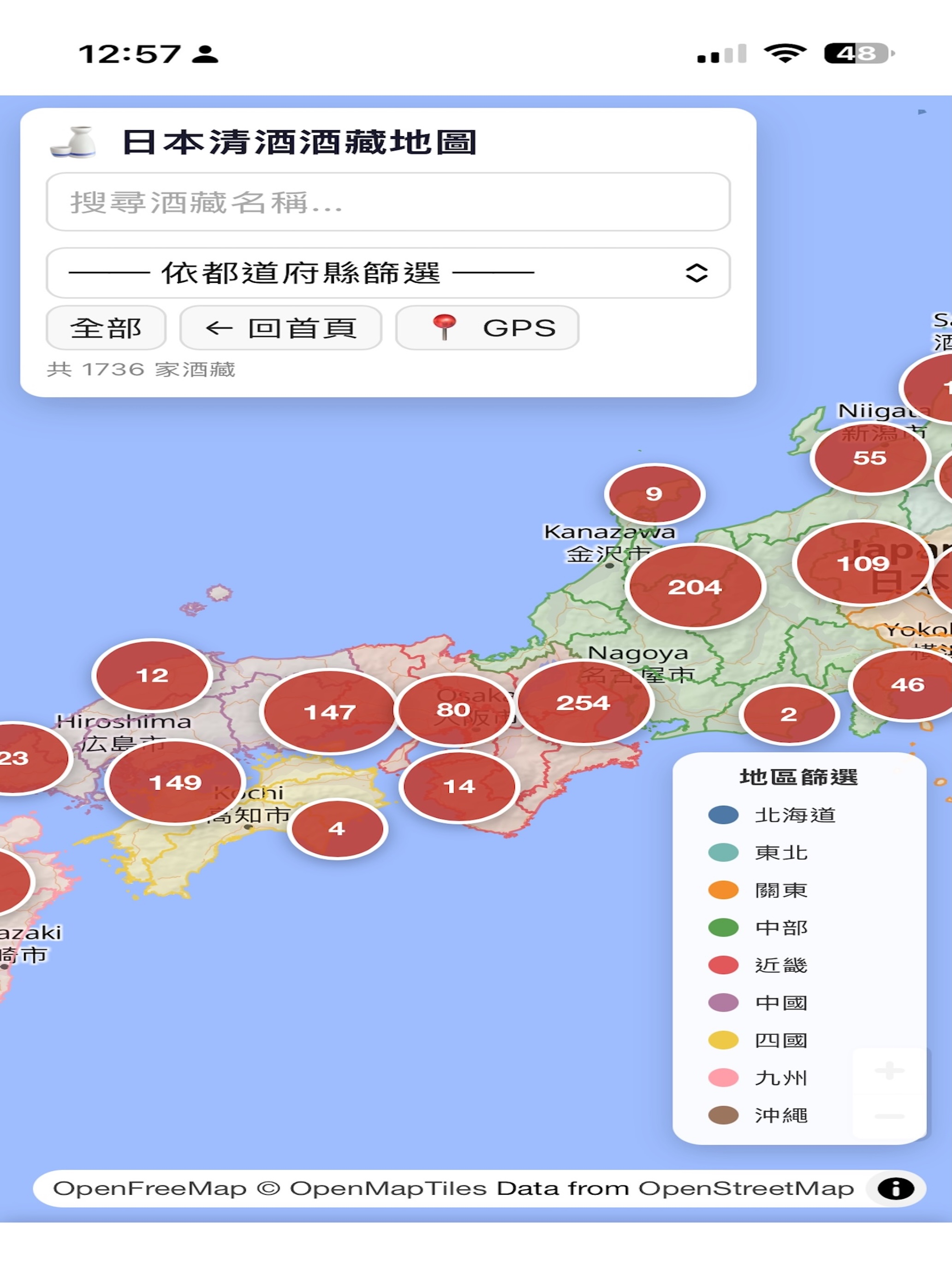Click the GPS locate button
The width and height of the screenshot is (952, 1270).
click(x=487, y=328)
